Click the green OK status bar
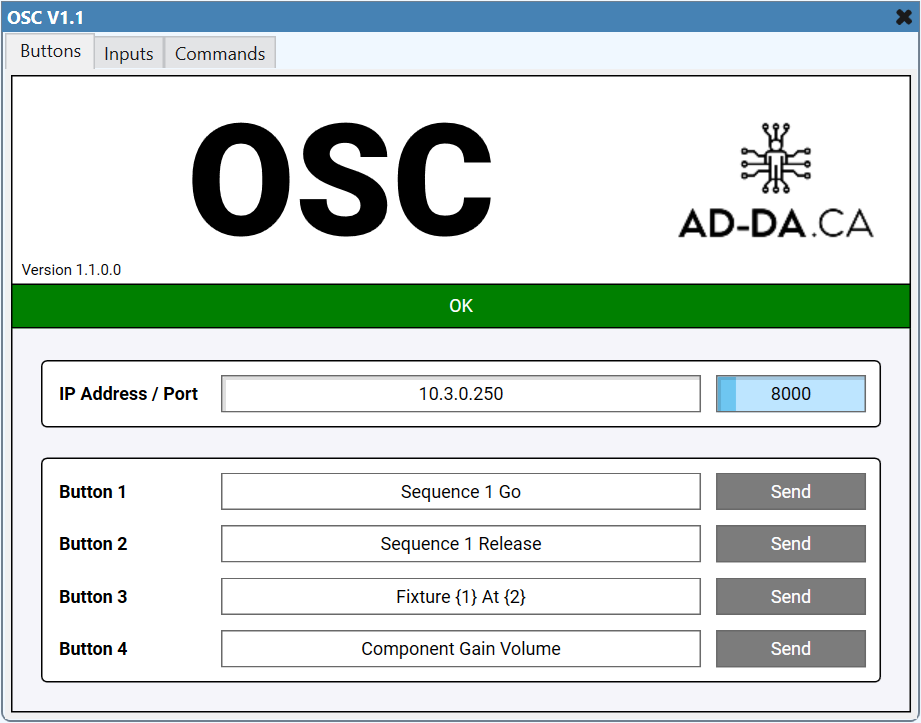 click(x=460, y=305)
